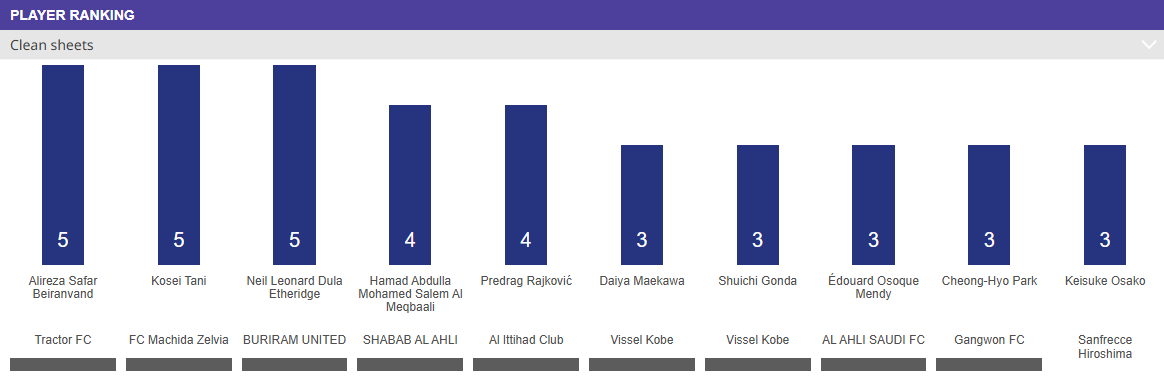Open the BURIRAM UNITED team link
1164x387 pixels.
coord(295,340)
